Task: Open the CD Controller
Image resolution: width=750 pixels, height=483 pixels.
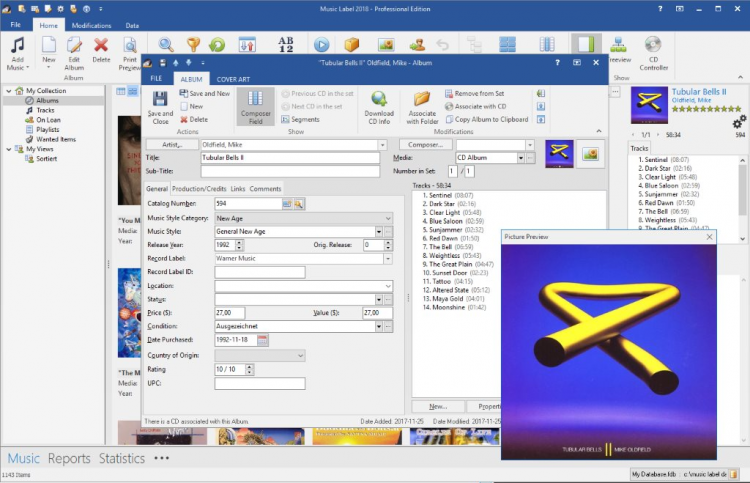Action: point(653,53)
